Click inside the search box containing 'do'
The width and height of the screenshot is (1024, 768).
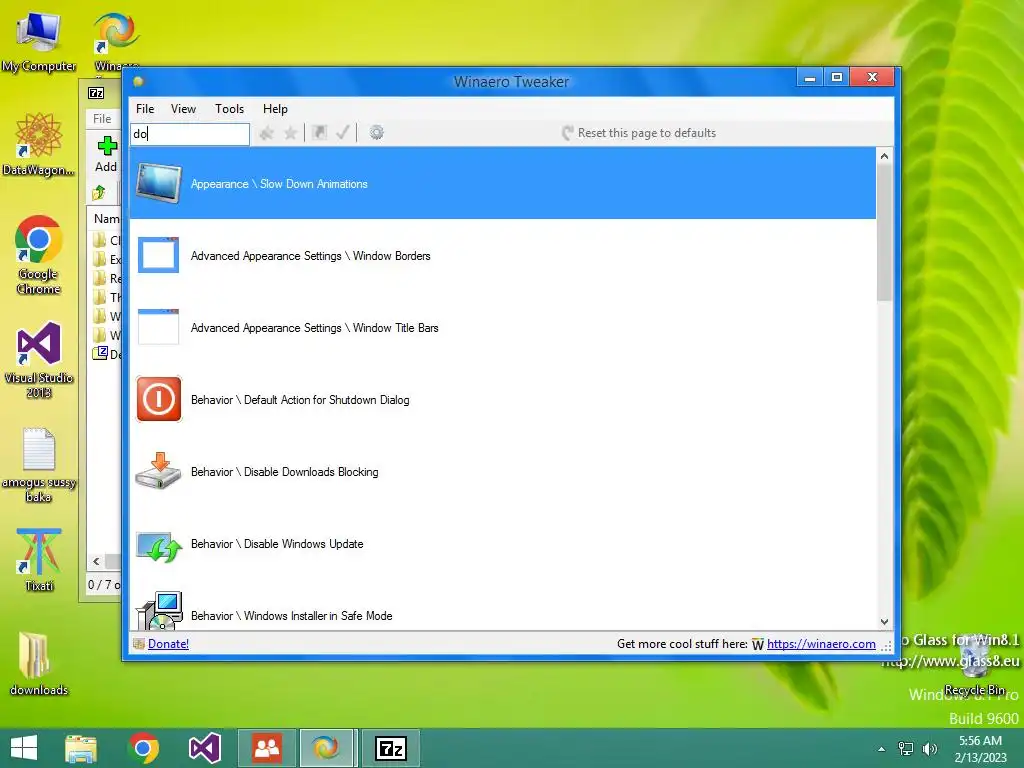(x=189, y=134)
